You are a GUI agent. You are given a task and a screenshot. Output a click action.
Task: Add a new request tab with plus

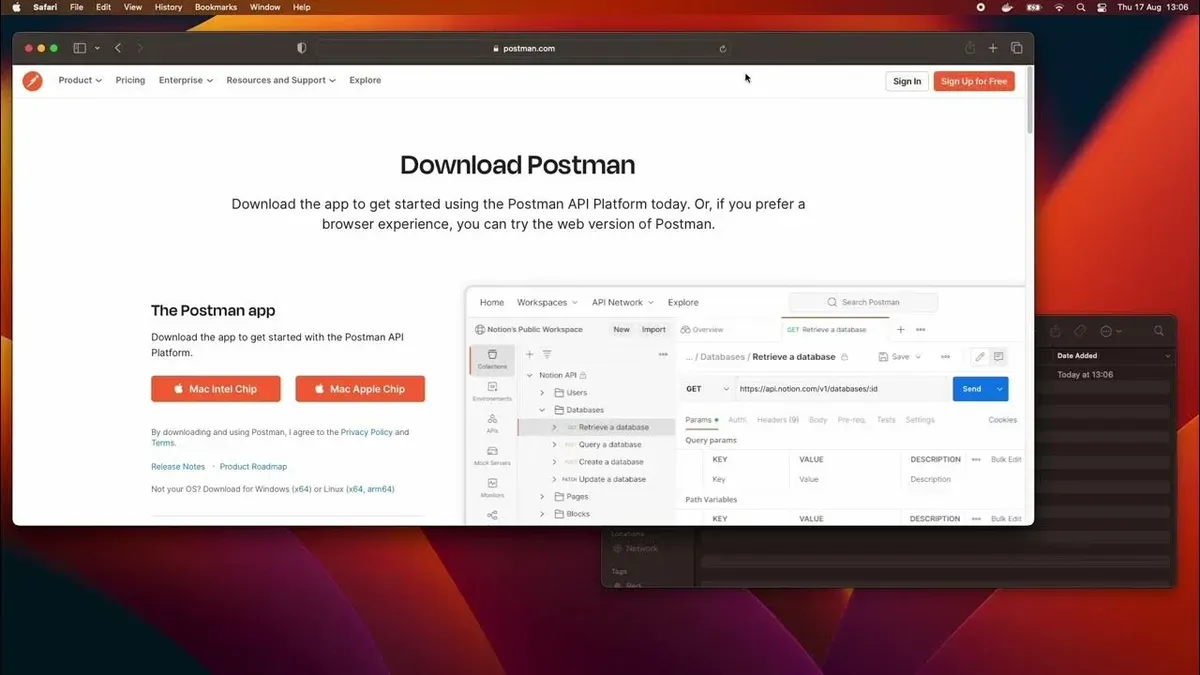coord(900,329)
